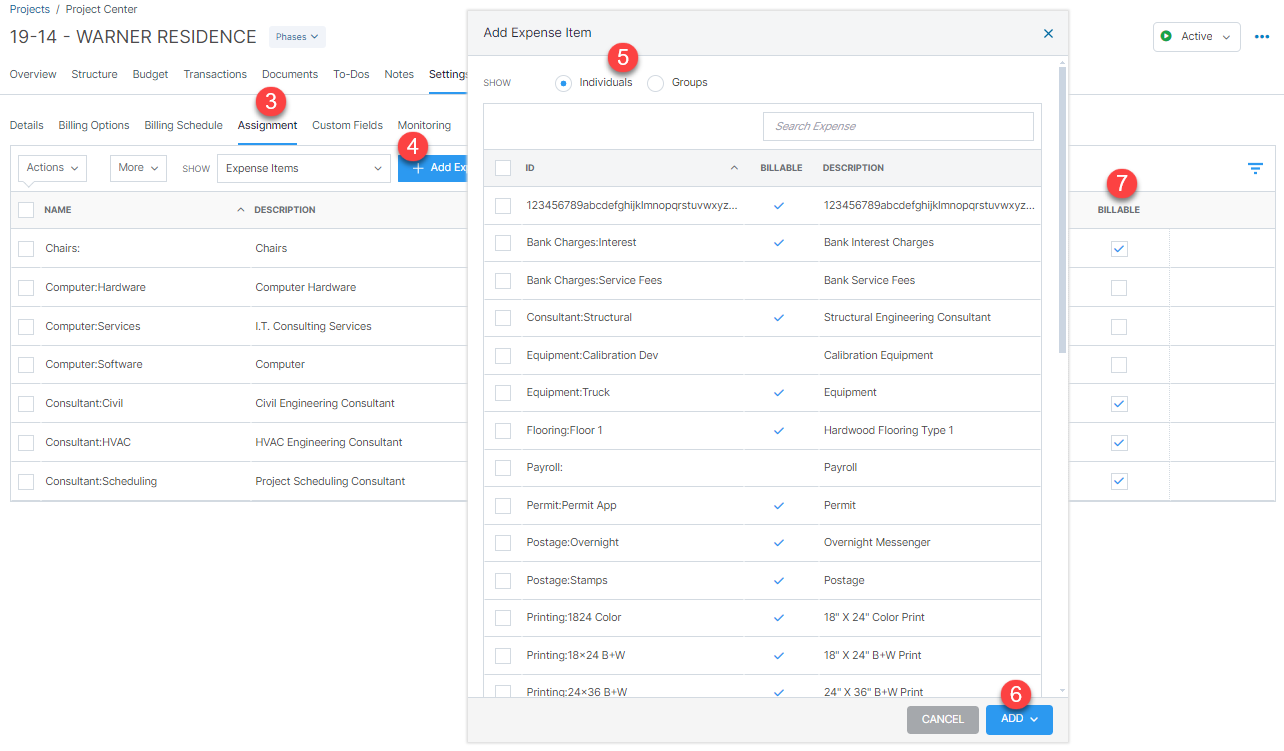The width and height of the screenshot is (1284, 751).
Task: Click the Add Expense button
Action: [433, 168]
